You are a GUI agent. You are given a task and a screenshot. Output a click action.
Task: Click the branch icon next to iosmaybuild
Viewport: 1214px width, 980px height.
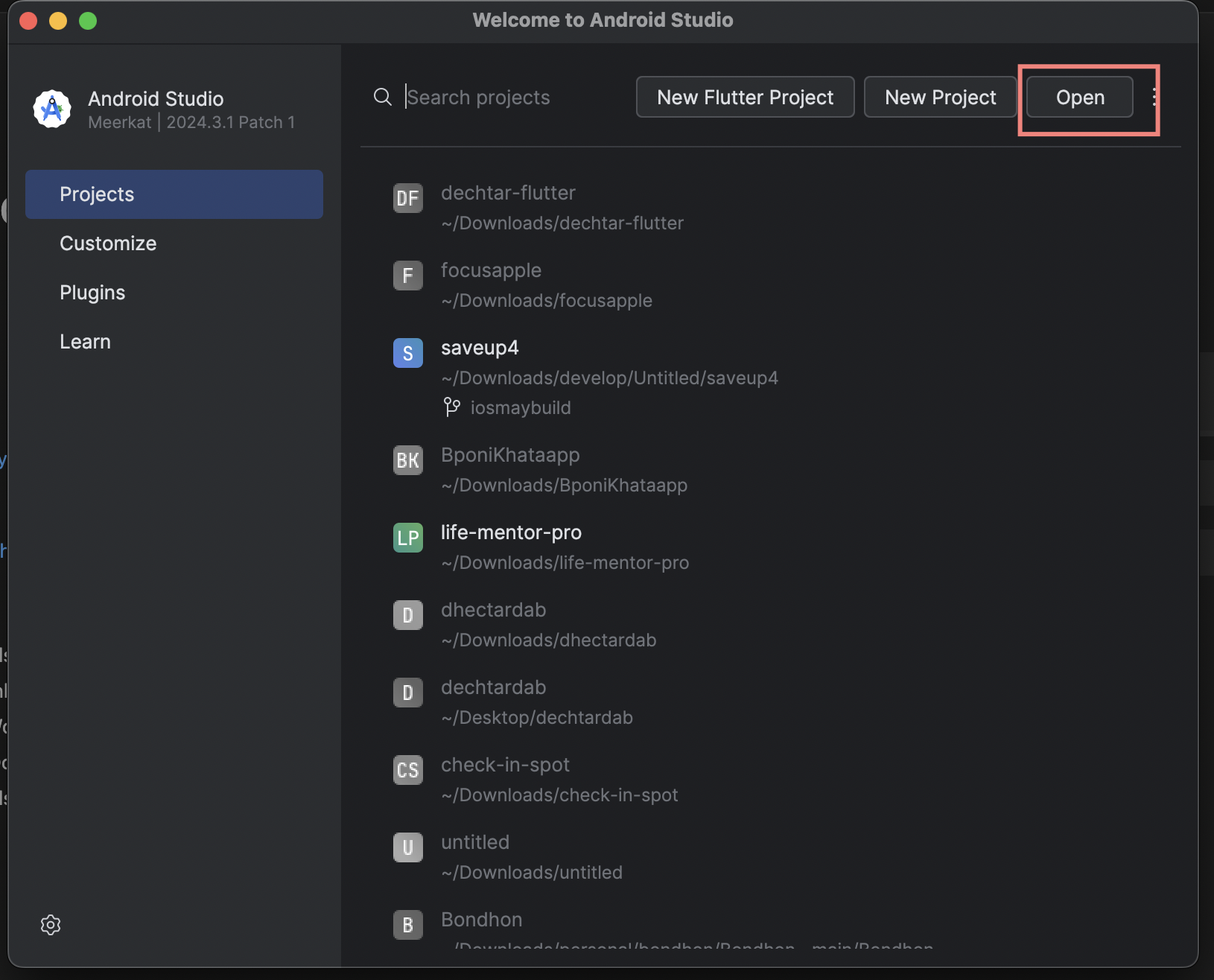tap(452, 407)
